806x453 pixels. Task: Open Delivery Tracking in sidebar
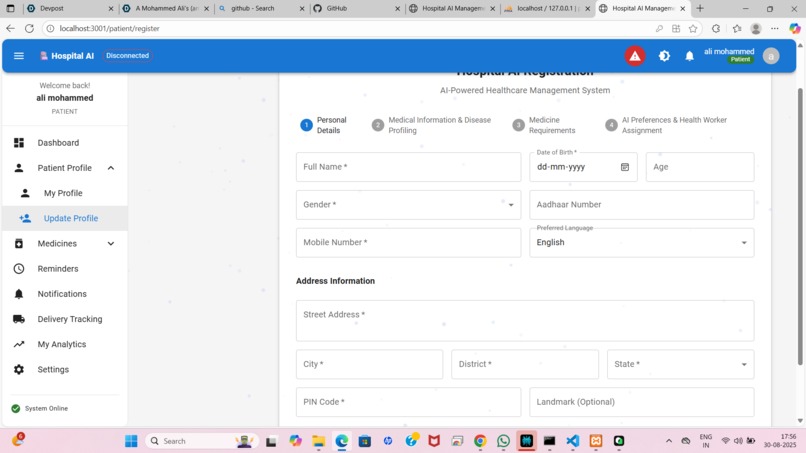coord(65,319)
